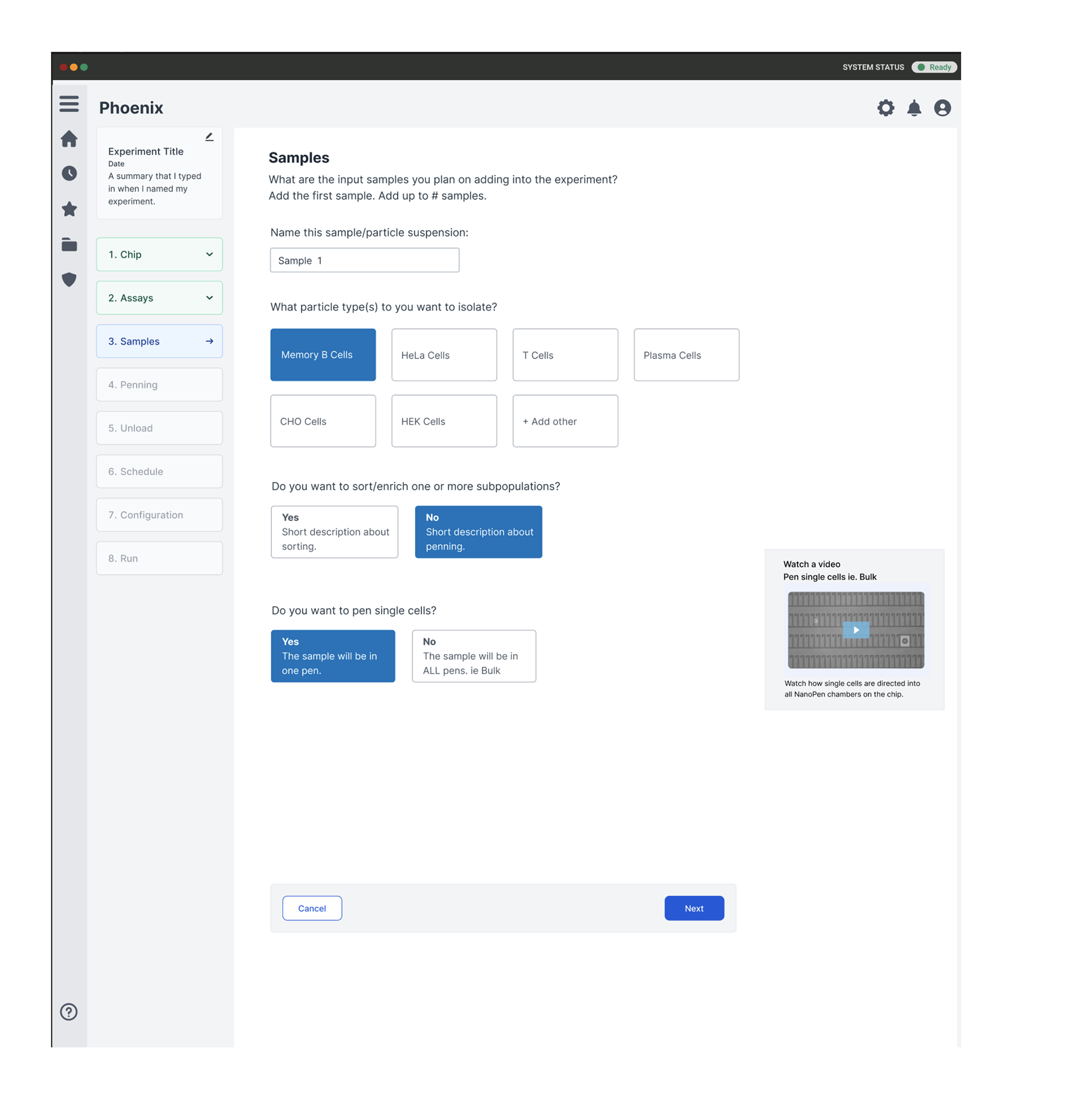Screen dimensions: 1092x1100
Task: Click arrow on 3. Samples step
Action: [209, 341]
